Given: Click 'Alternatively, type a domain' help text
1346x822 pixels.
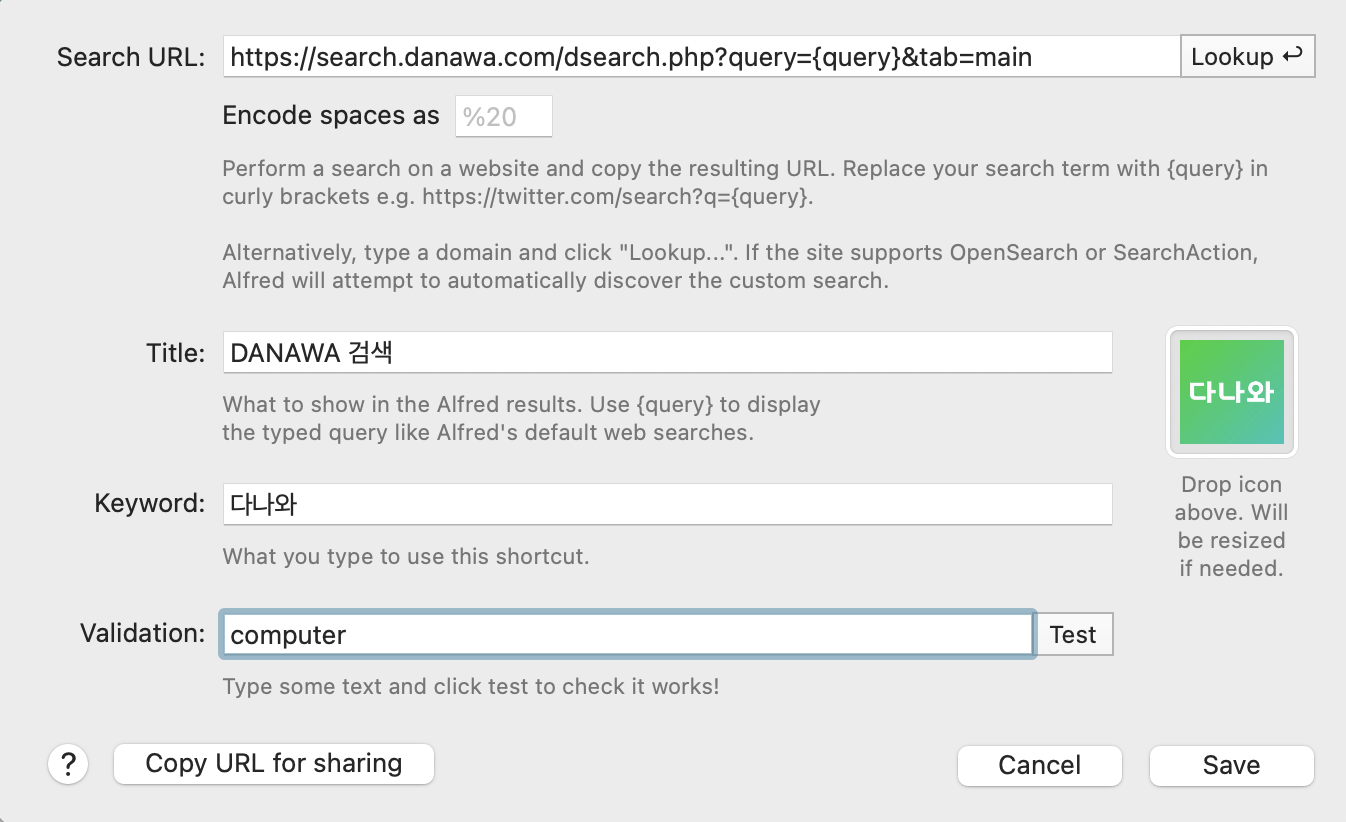Looking at the screenshot, I should pyautogui.click(x=740, y=267).
